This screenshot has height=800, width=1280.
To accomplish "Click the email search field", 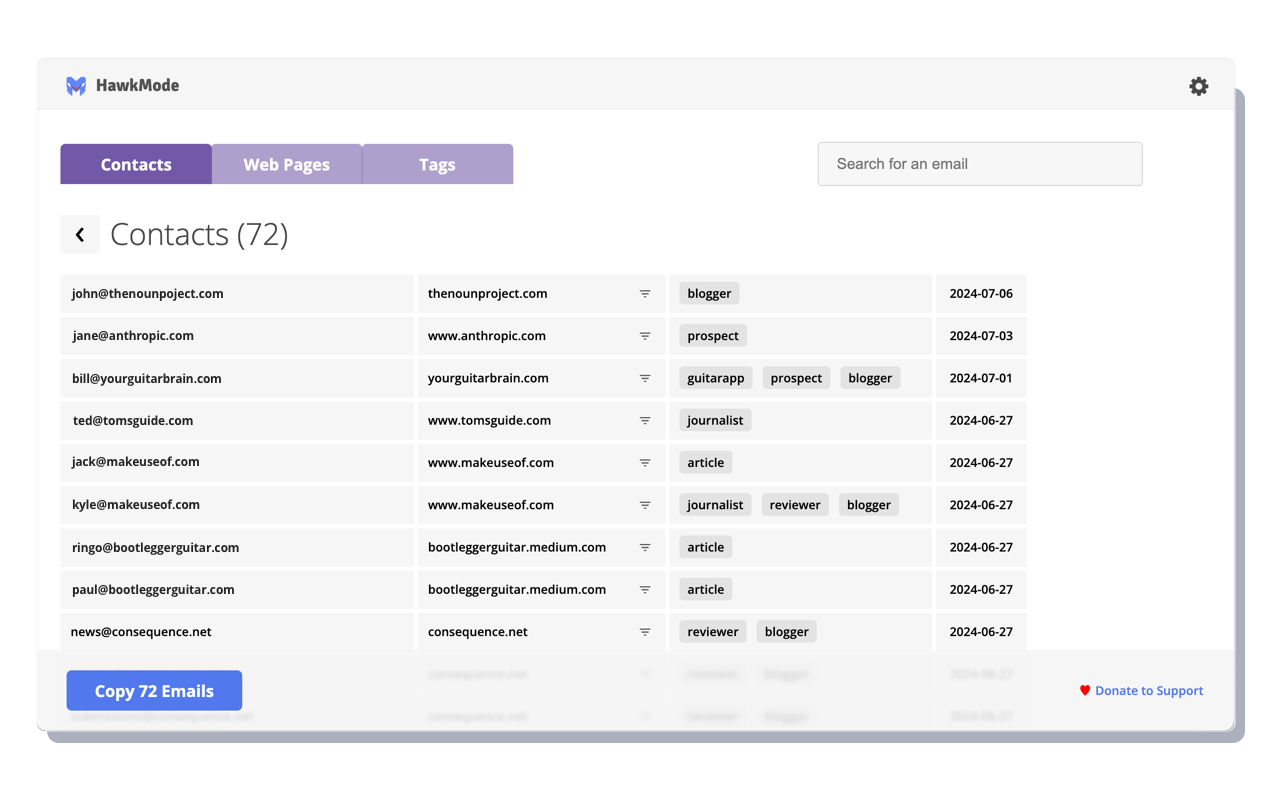I will pyautogui.click(x=980, y=163).
